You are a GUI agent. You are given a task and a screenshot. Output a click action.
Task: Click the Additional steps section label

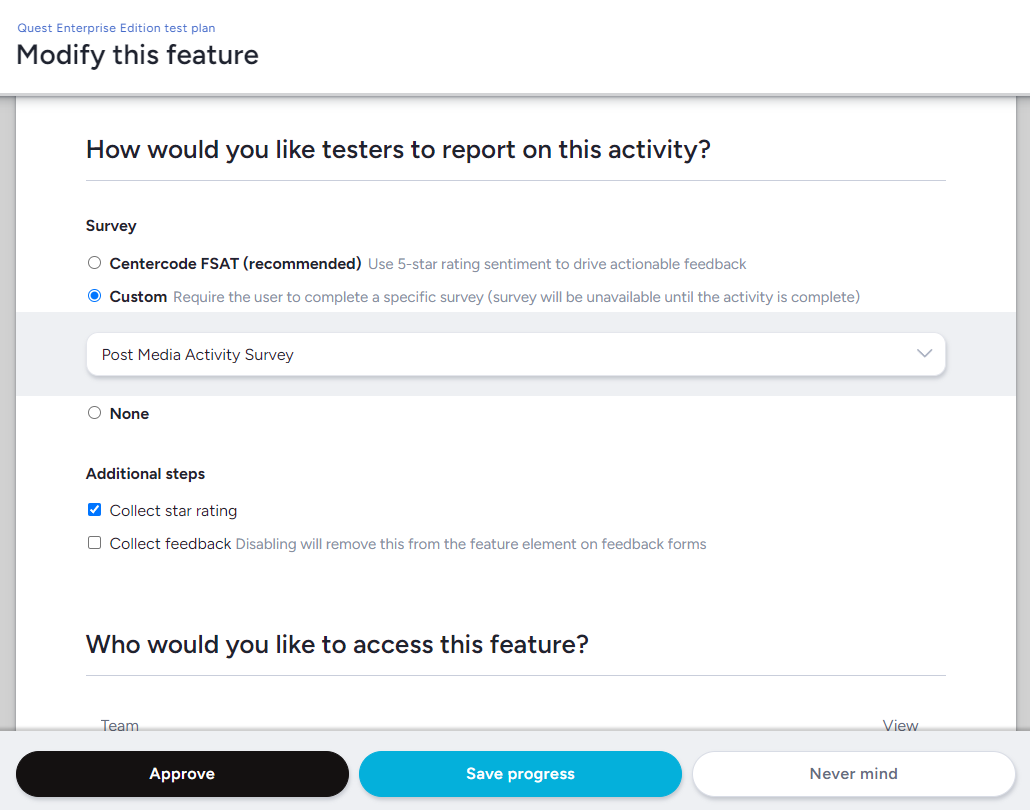coord(145,473)
